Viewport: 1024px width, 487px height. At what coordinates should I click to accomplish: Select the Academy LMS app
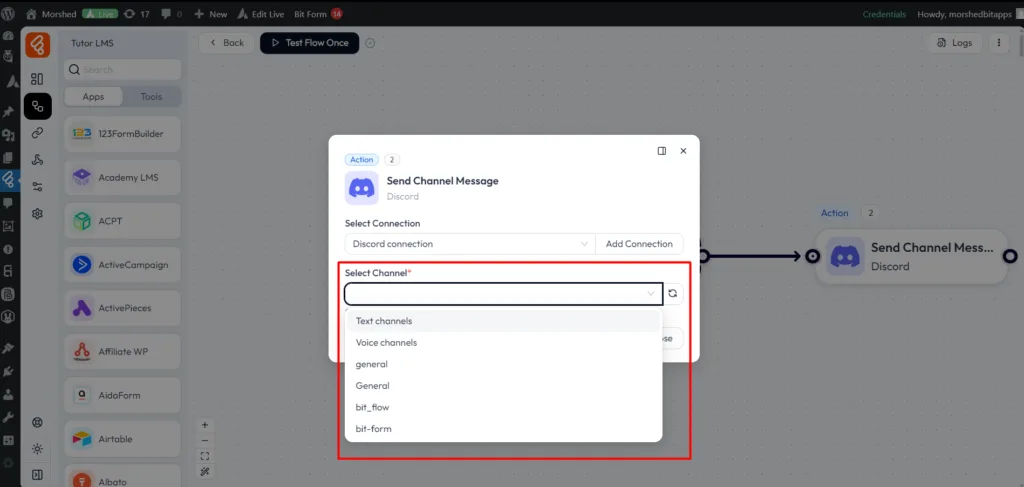coord(123,177)
